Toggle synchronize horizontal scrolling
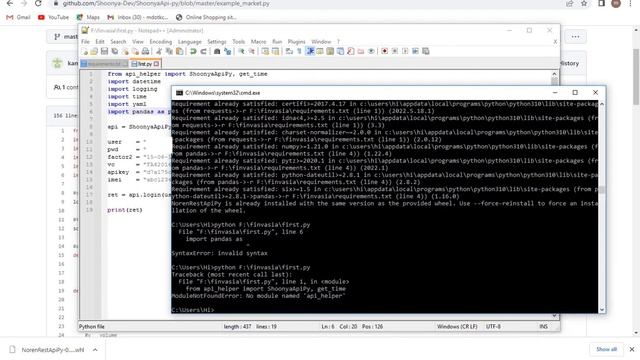 coord(276,51)
